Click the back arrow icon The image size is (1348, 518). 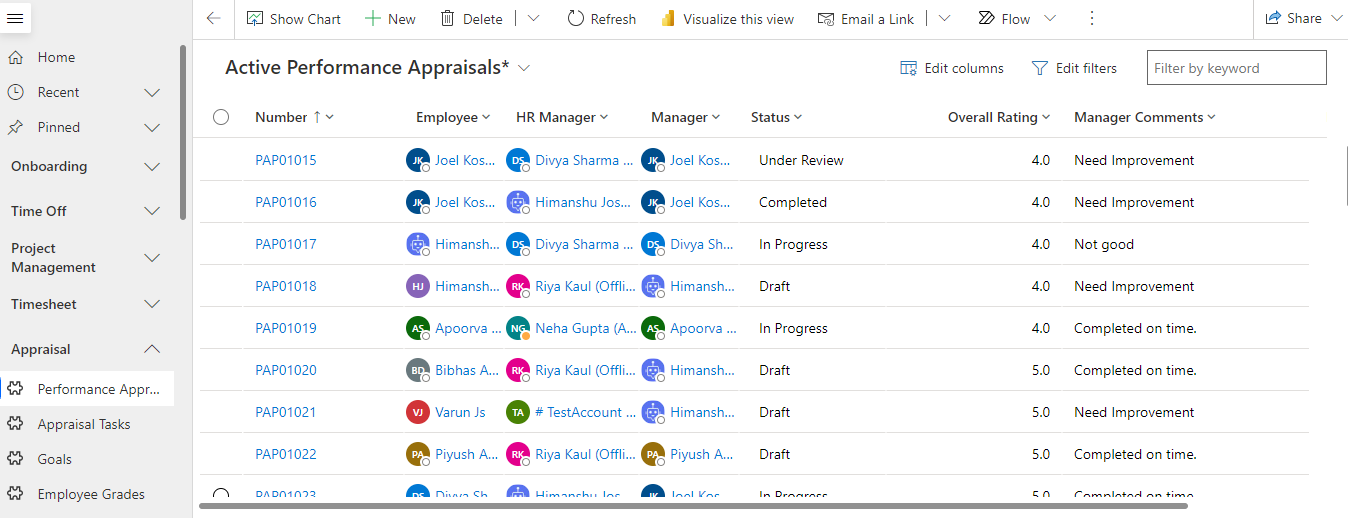[213, 18]
